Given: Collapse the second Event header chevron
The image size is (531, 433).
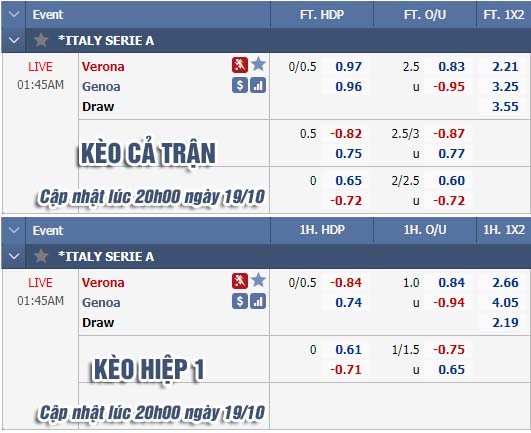Looking at the screenshot, I should 14,231.
